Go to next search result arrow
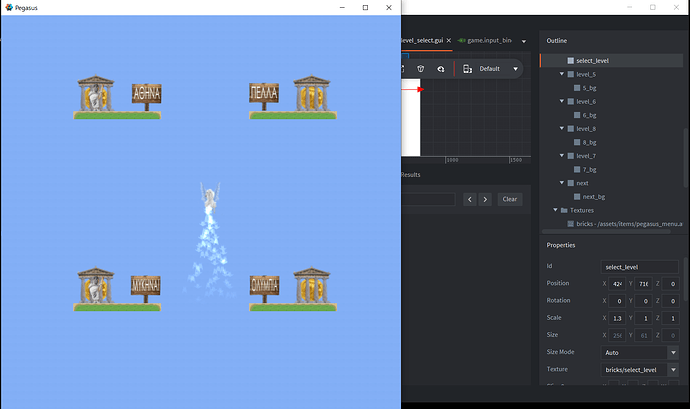The width and height of the screenshot is (690, 409). (x=485, y=199)
